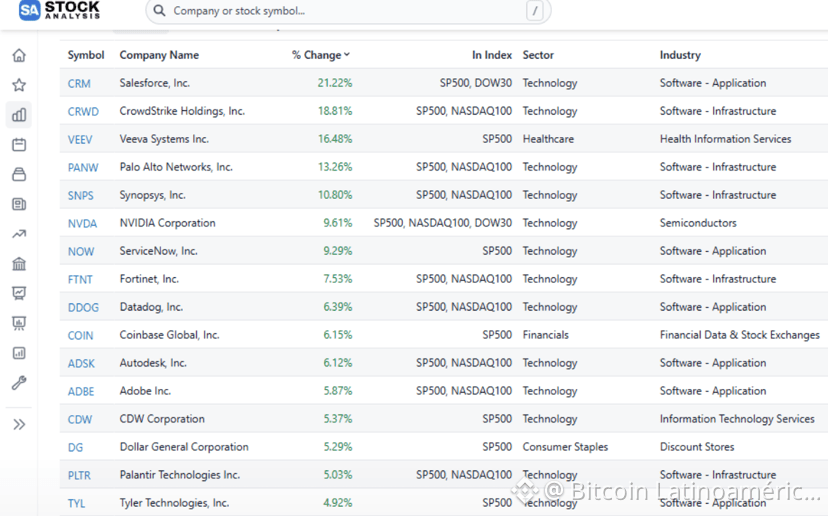The height and width of the screenshot is (516, 828).
Task: Open the PANW ticker link
Action: point(83,167)
